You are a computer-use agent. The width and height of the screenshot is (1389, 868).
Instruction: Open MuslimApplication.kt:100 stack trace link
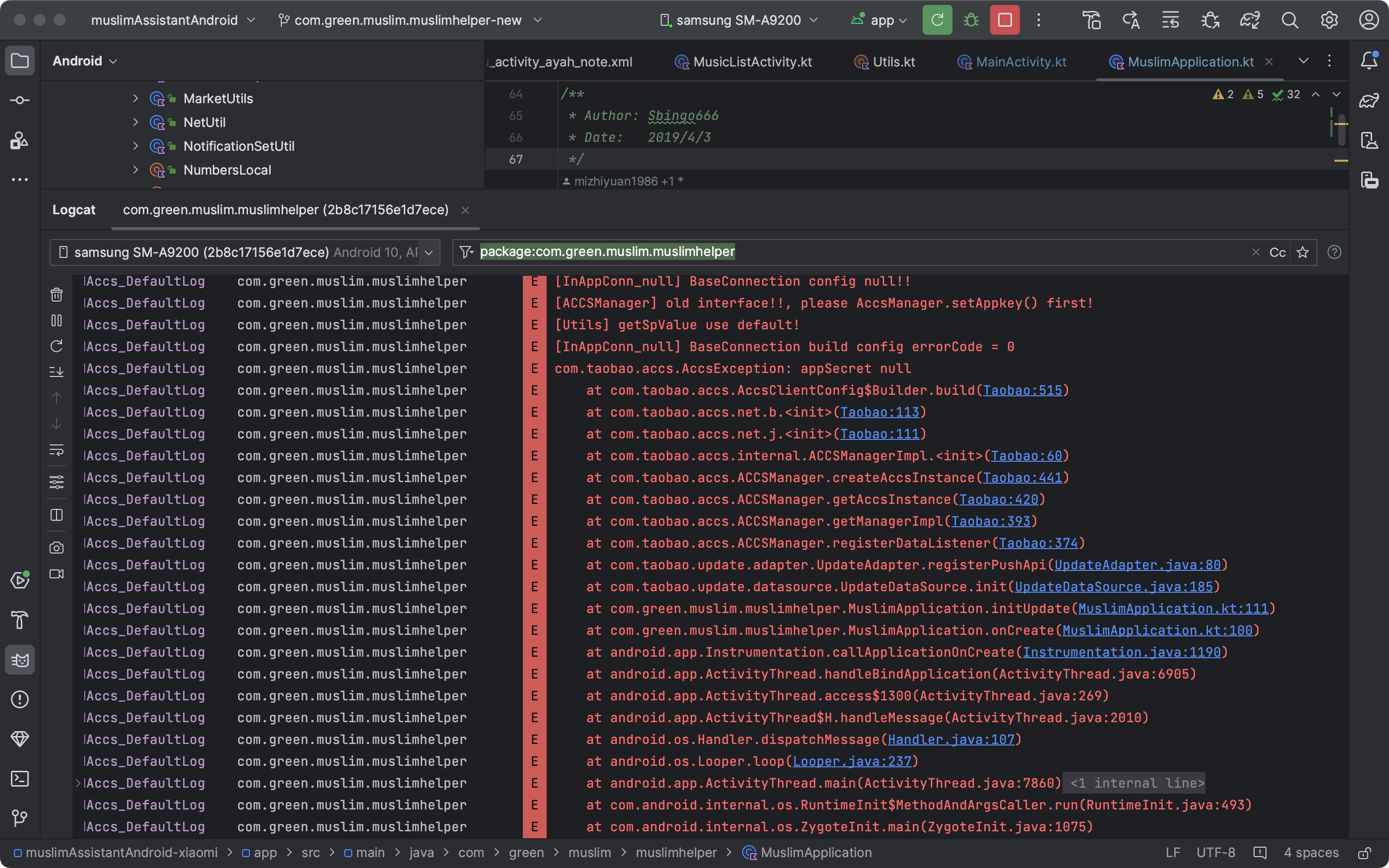click(x=1157, y=630)
